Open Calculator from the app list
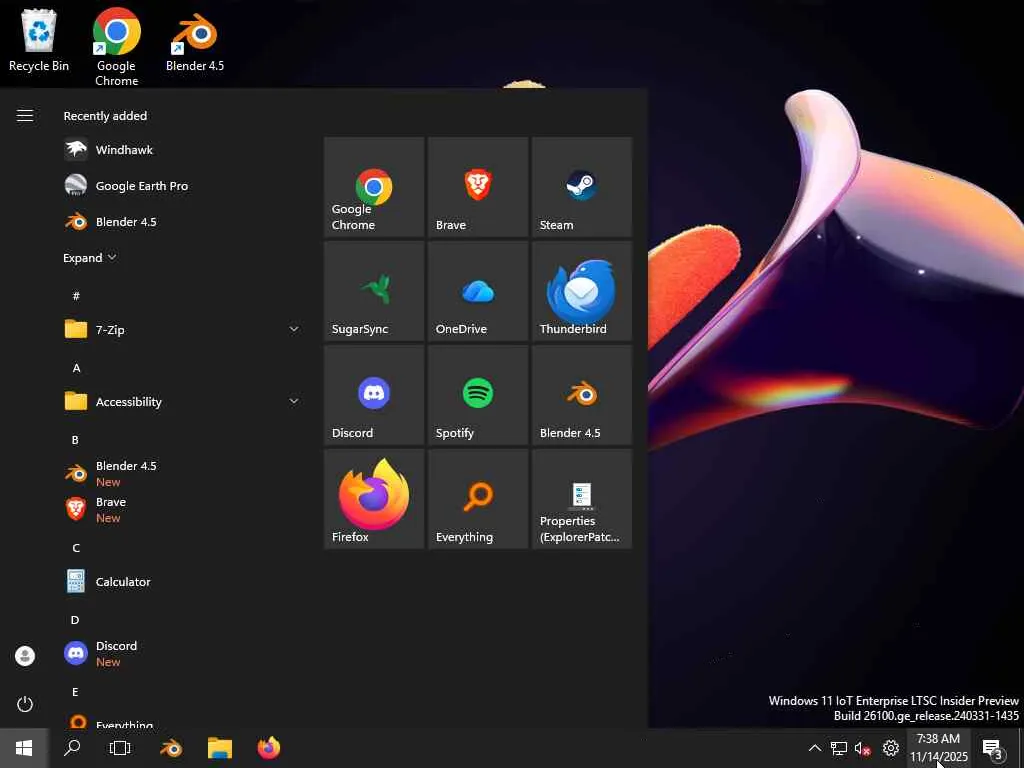The width and height of the screenshot is (1024, 768). pyautogui.click(x=183, y=581)
